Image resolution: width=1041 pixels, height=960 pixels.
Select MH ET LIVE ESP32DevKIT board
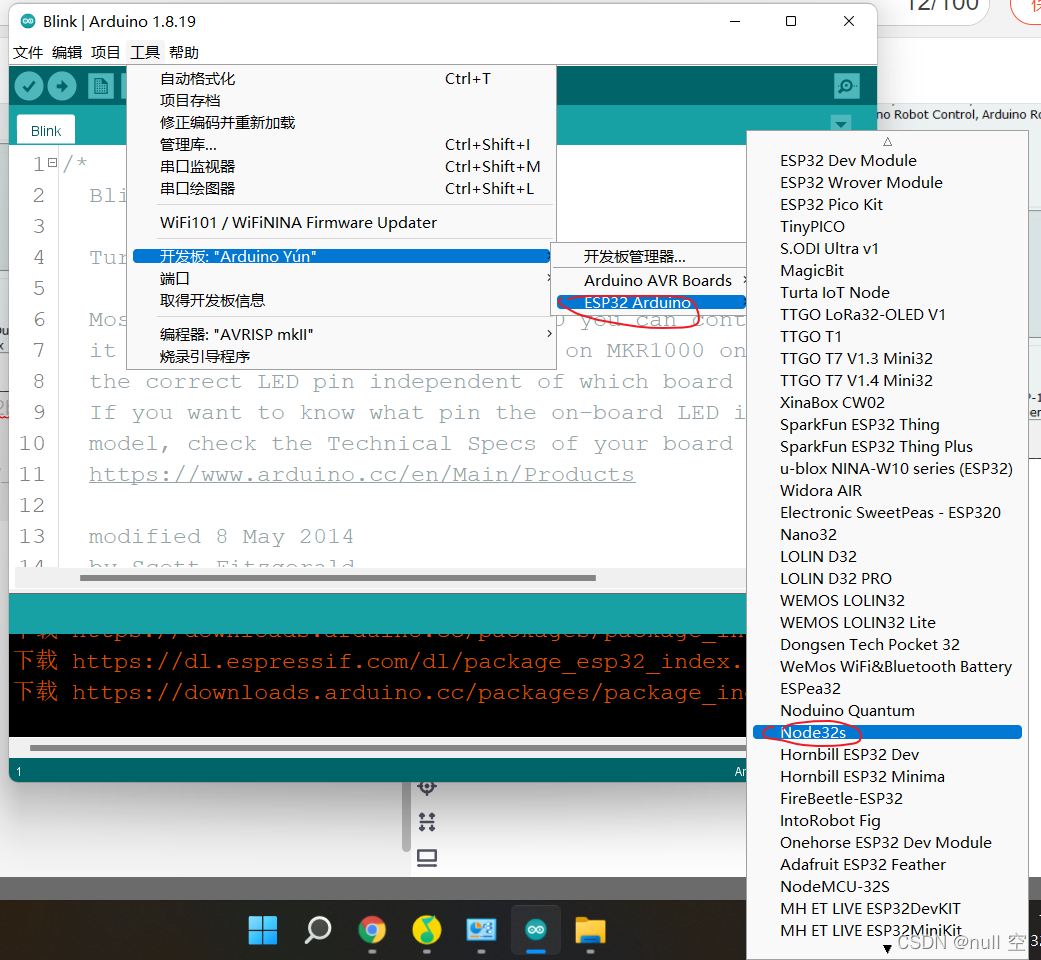click(887, 908)
